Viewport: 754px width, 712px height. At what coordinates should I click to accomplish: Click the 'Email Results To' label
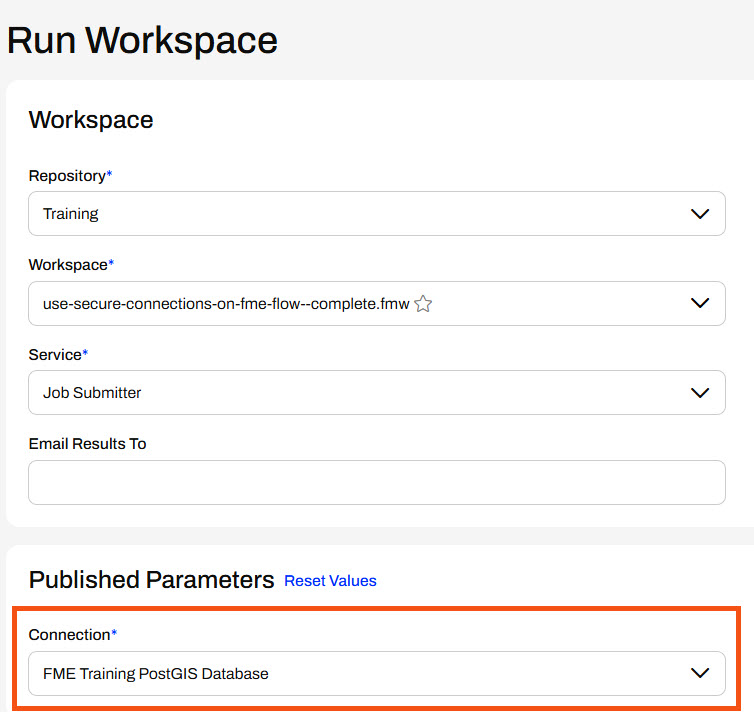click(x=87, y=444)
